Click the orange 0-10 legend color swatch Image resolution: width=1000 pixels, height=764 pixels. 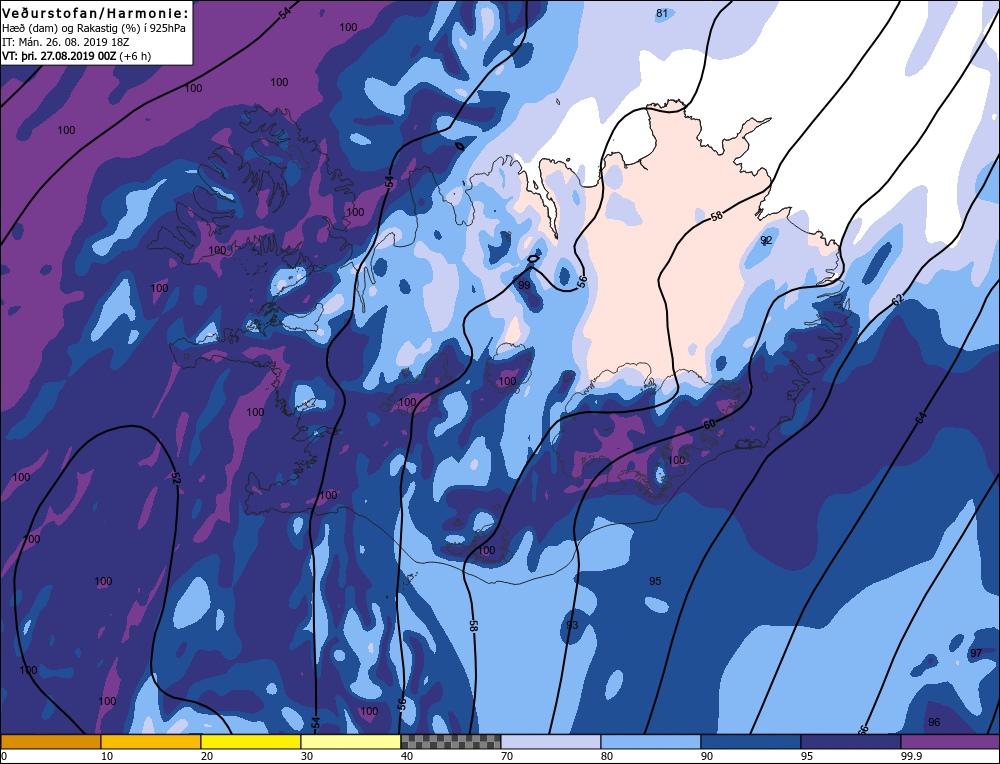pos(50,742)
